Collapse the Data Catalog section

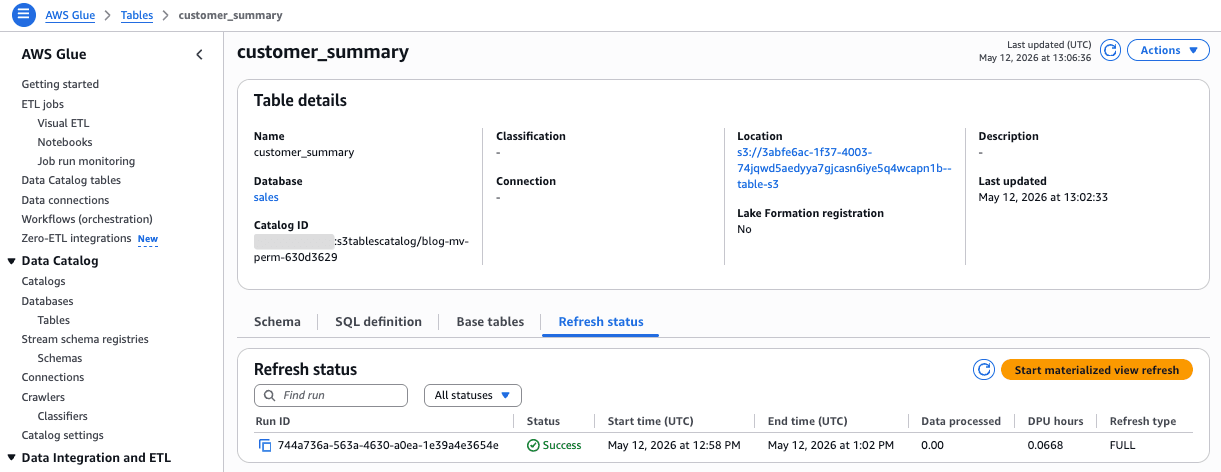coord(12,261)
